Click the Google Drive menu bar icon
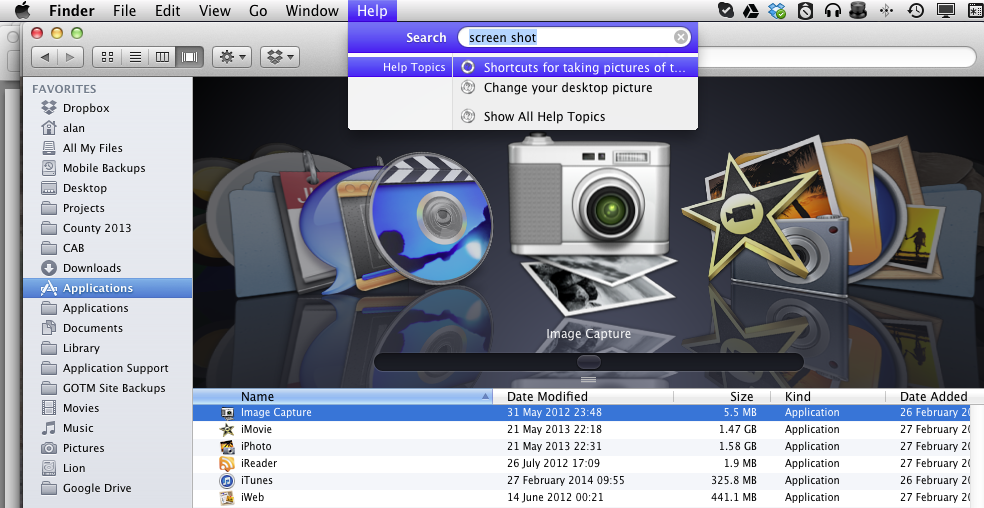The width and height of the screenshot is (984, 508). click(751, 11)
